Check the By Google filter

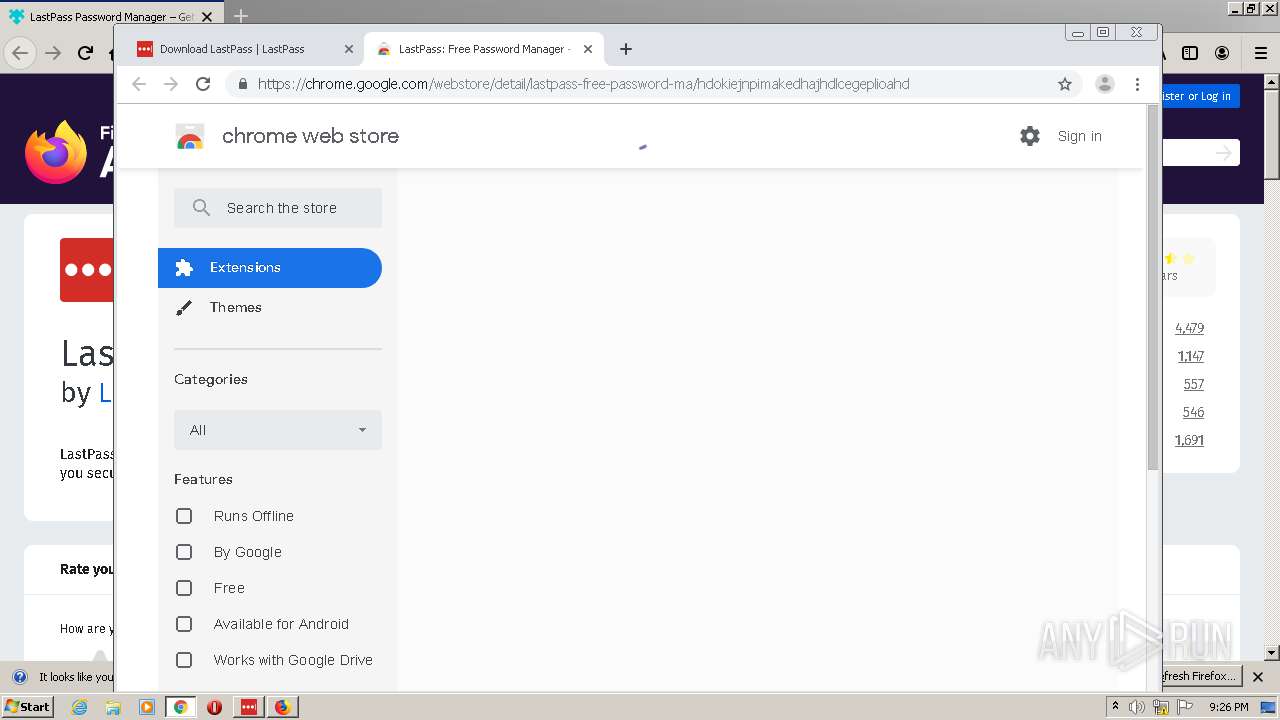point(184,552)
